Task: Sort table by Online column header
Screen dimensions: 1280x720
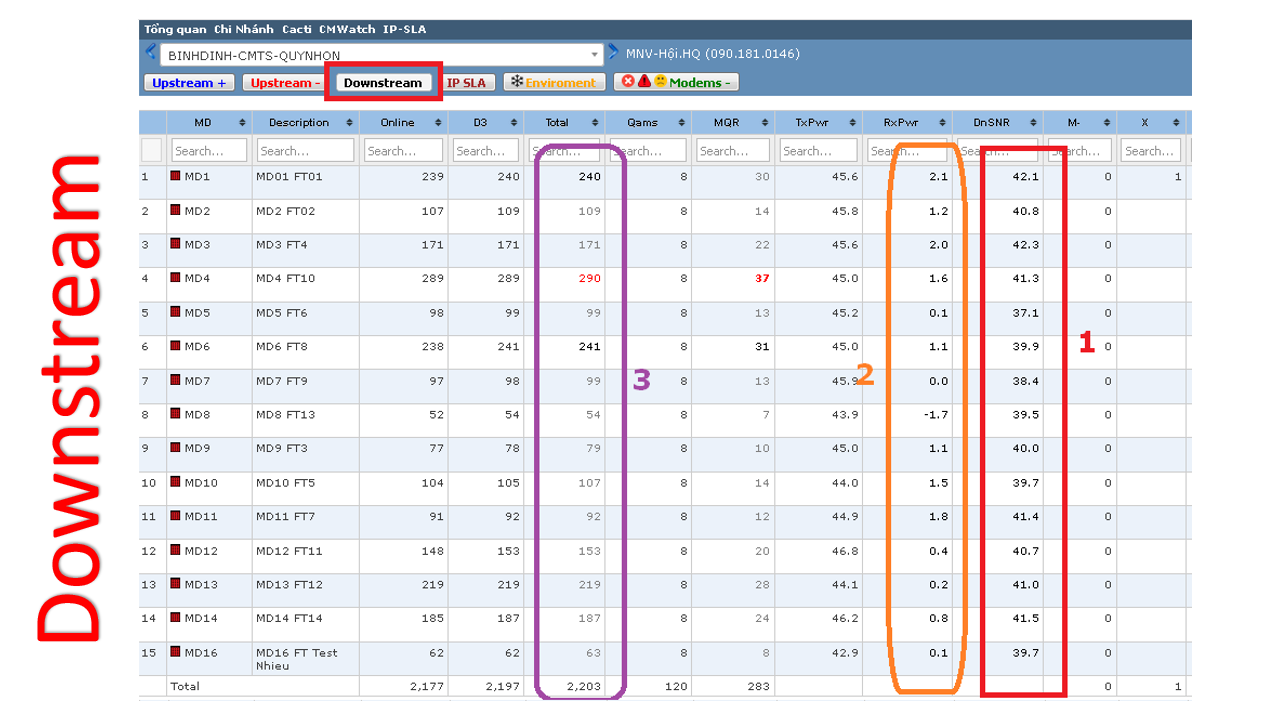Action: point(402,122)
